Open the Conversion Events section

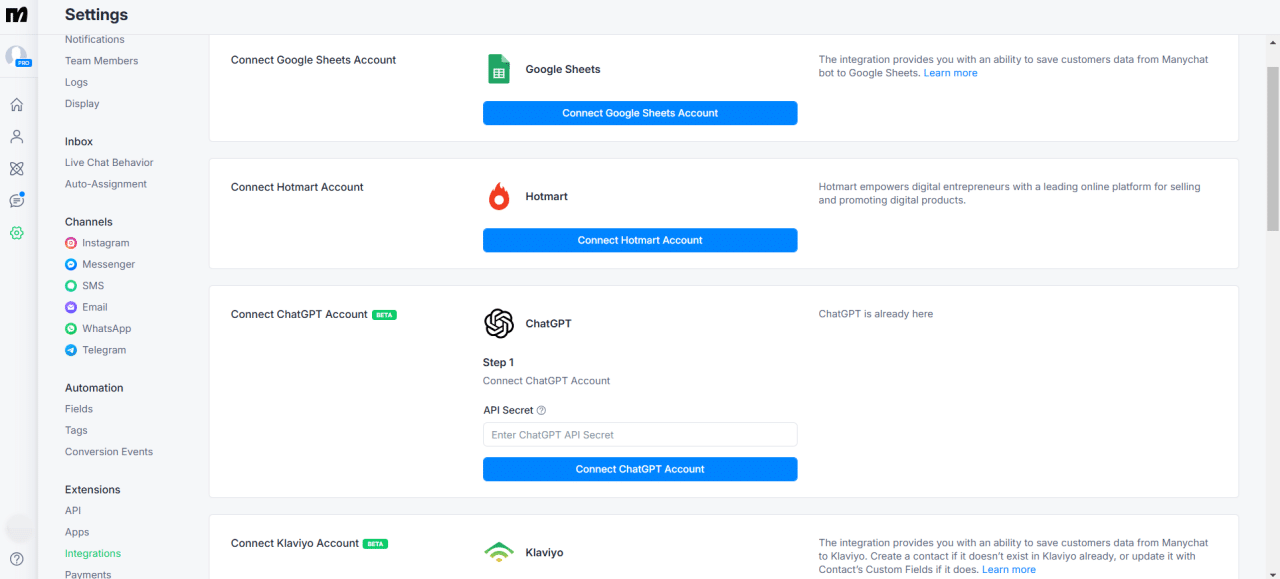(x=108, y=451)
